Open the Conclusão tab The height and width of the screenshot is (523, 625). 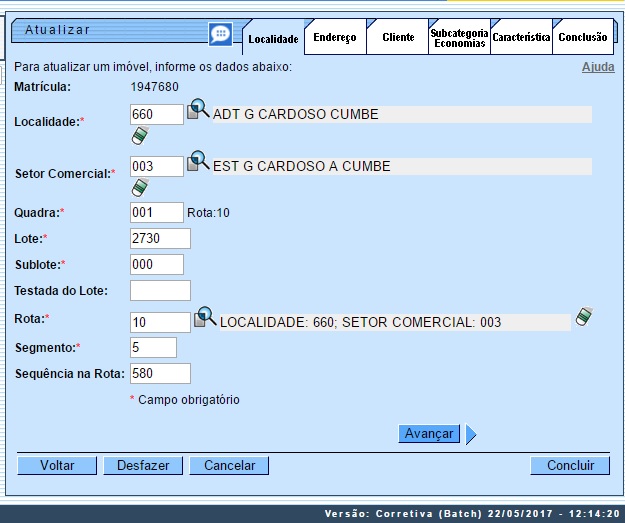pos(582,37)
